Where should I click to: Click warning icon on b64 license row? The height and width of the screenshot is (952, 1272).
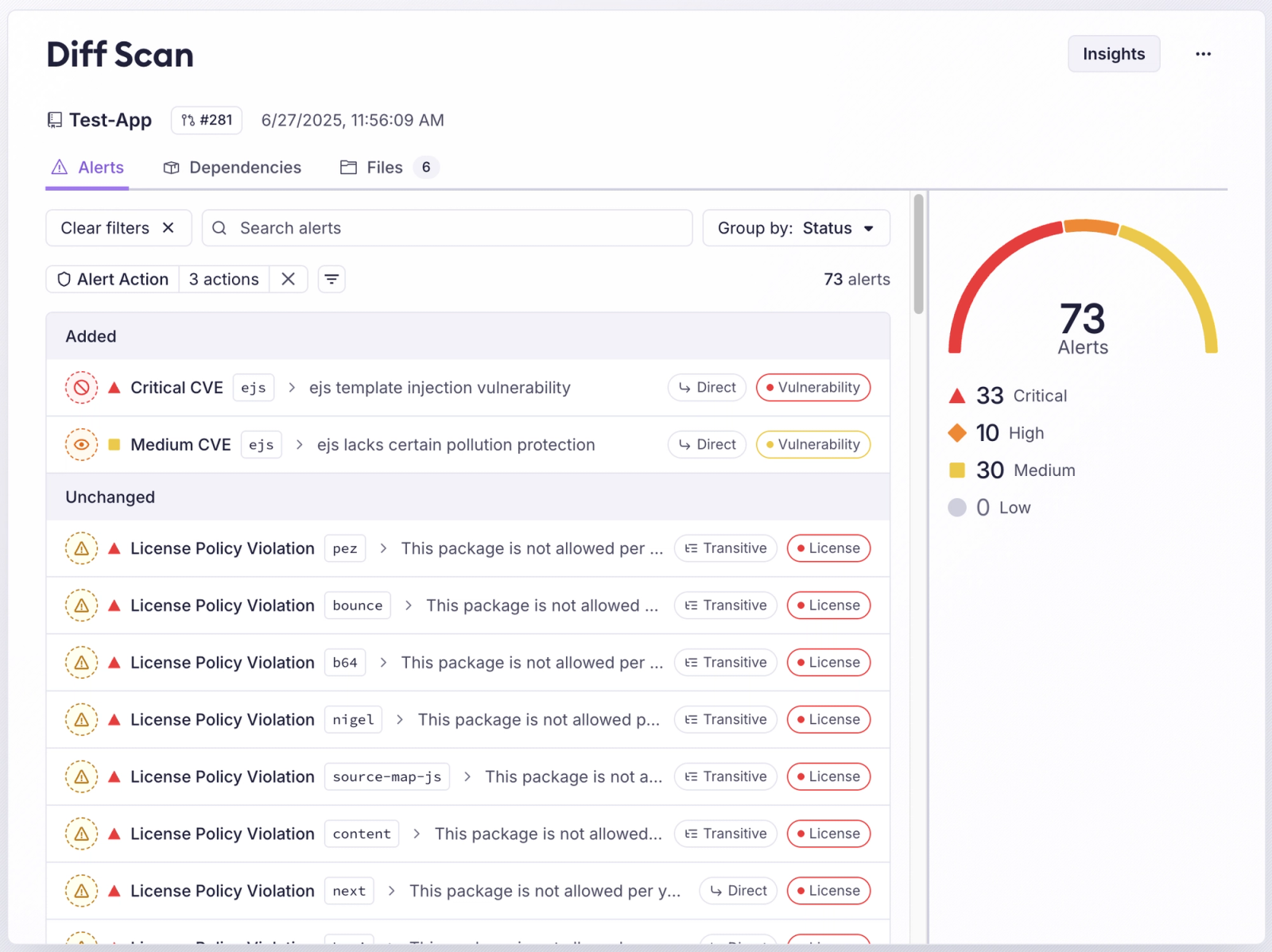(x=81, y=663)
